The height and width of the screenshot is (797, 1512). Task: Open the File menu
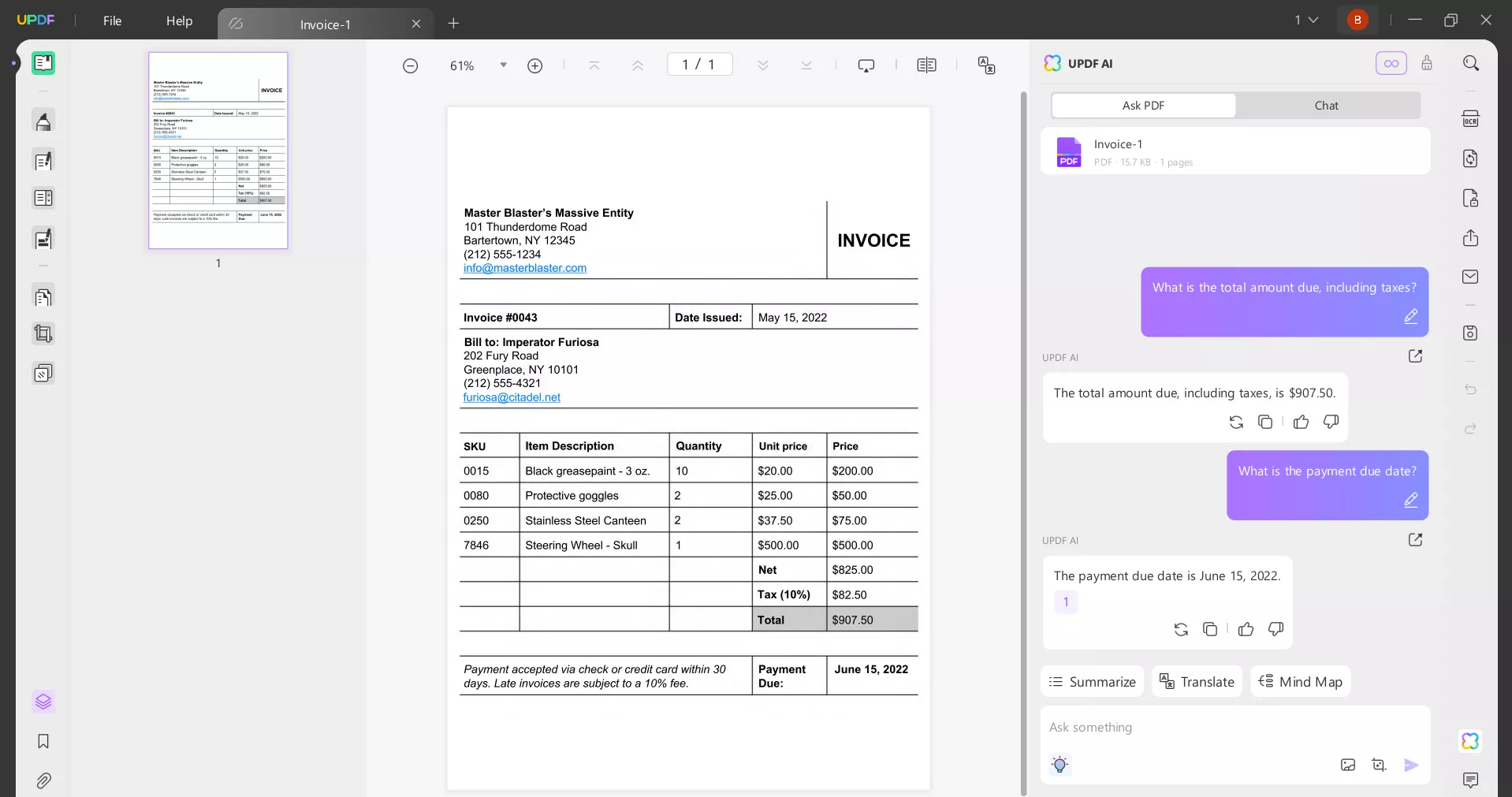[x=112, y=21]
